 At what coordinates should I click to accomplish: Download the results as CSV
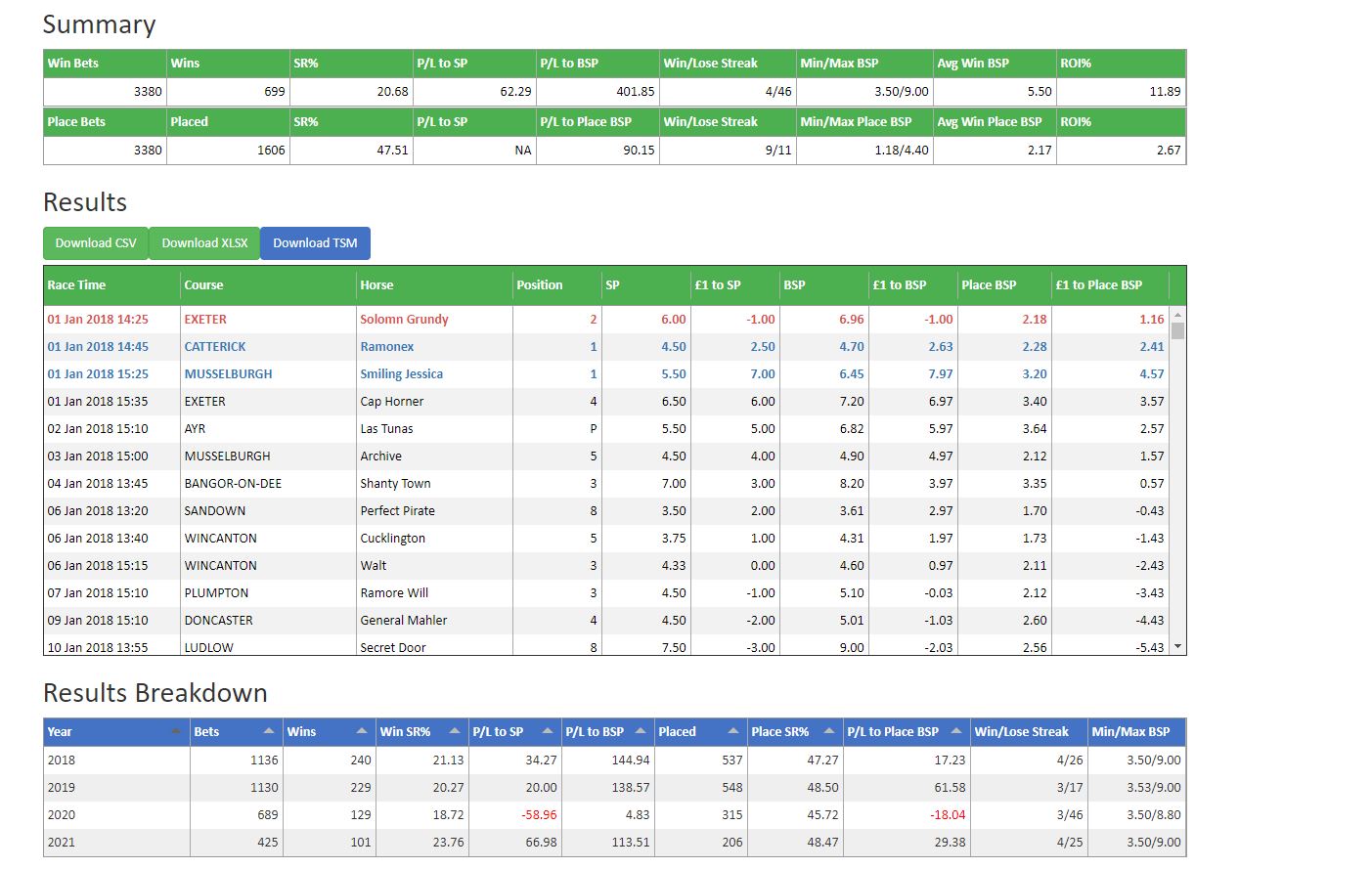[96, 243]
